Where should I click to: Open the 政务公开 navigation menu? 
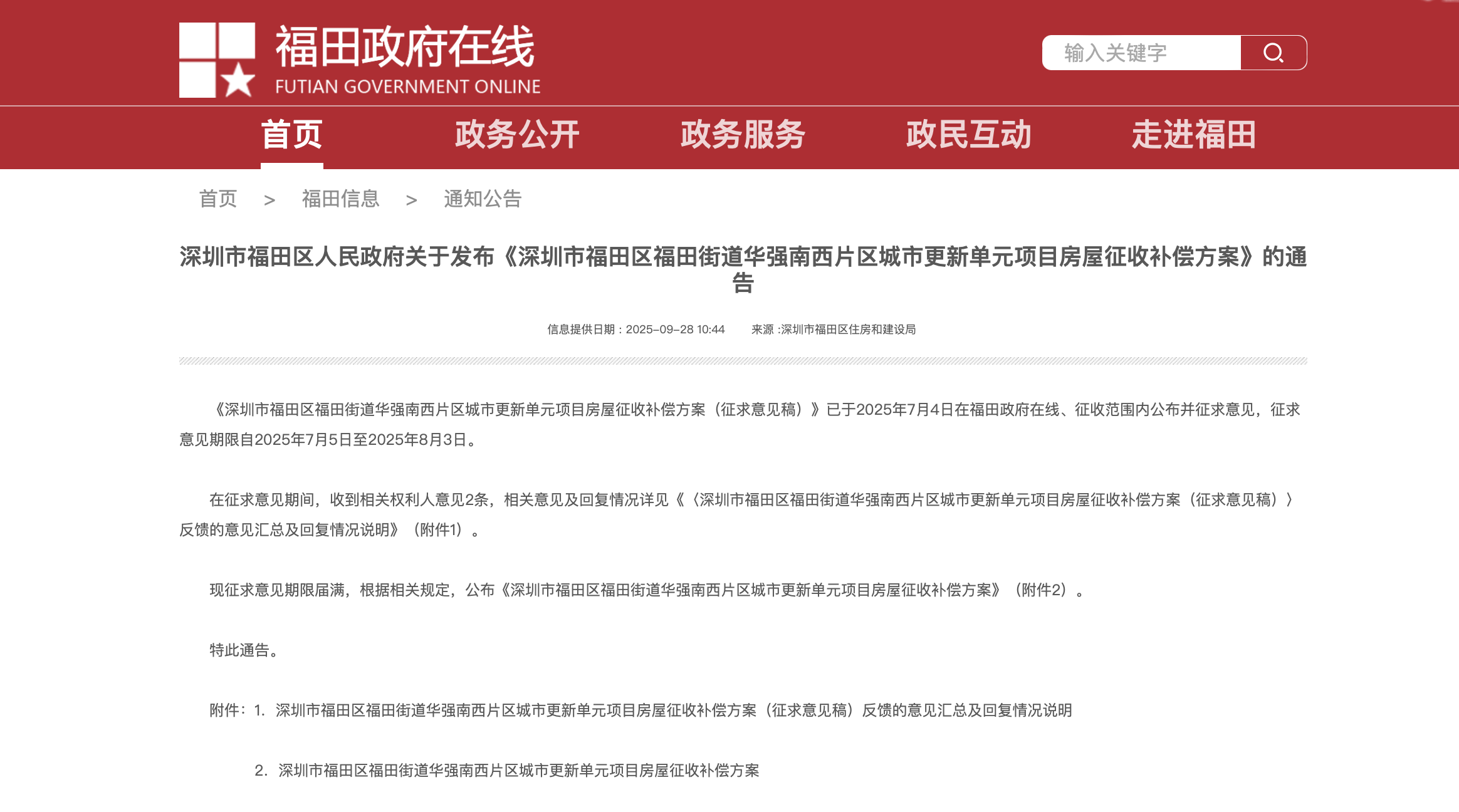tap(517, 135)
